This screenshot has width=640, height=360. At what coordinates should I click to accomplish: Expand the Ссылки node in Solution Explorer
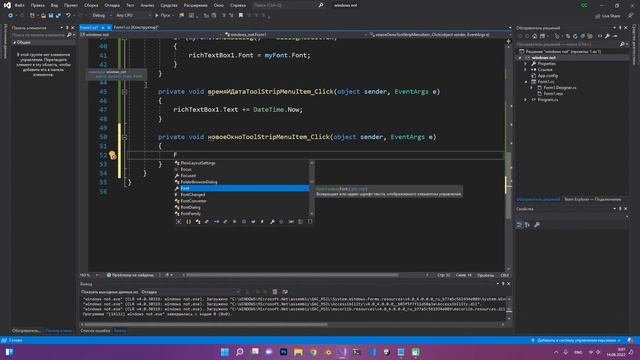(x=526, y=70)
